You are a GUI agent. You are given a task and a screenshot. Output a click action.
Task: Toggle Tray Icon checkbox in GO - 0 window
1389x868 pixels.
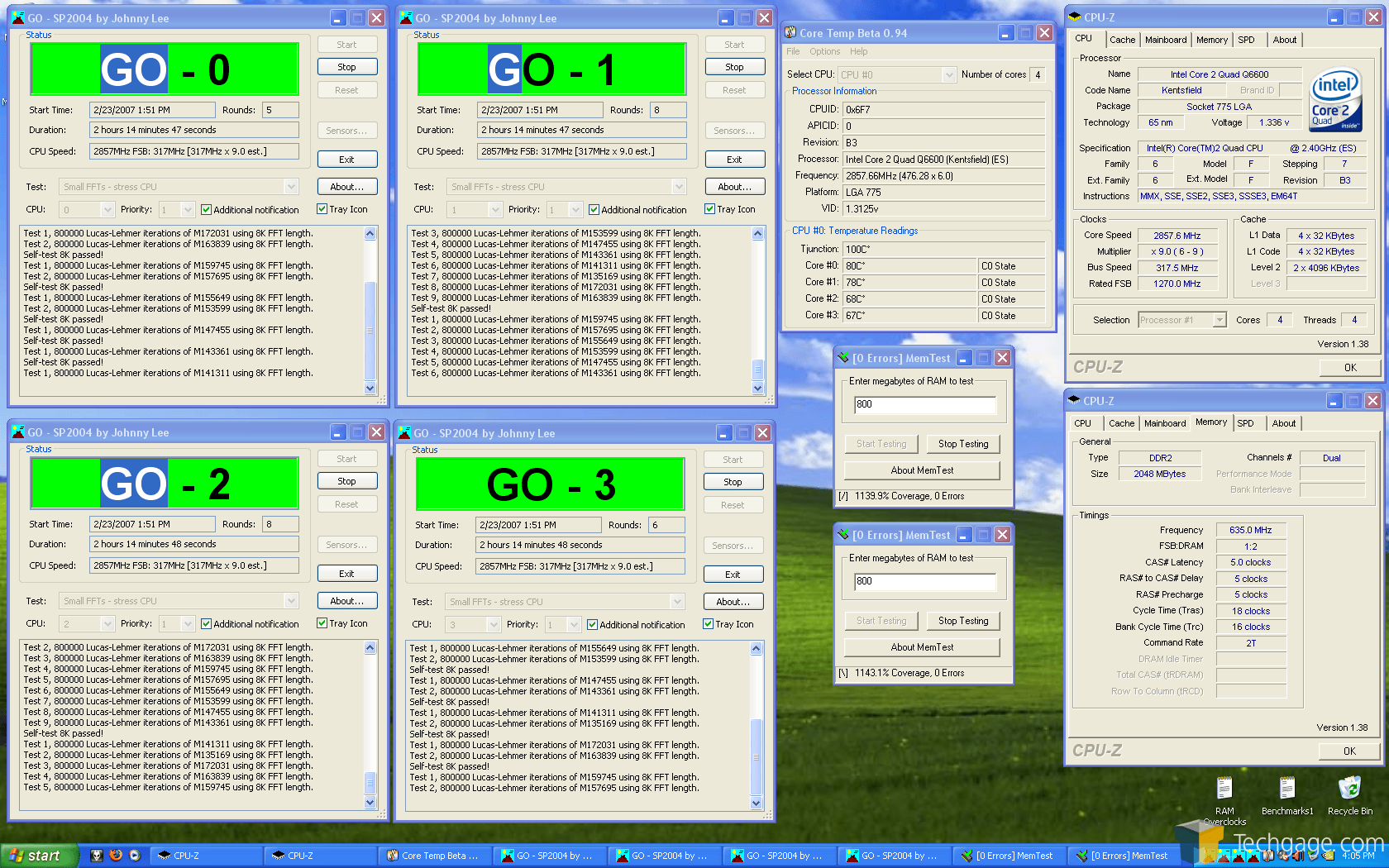tap(322, 209)
